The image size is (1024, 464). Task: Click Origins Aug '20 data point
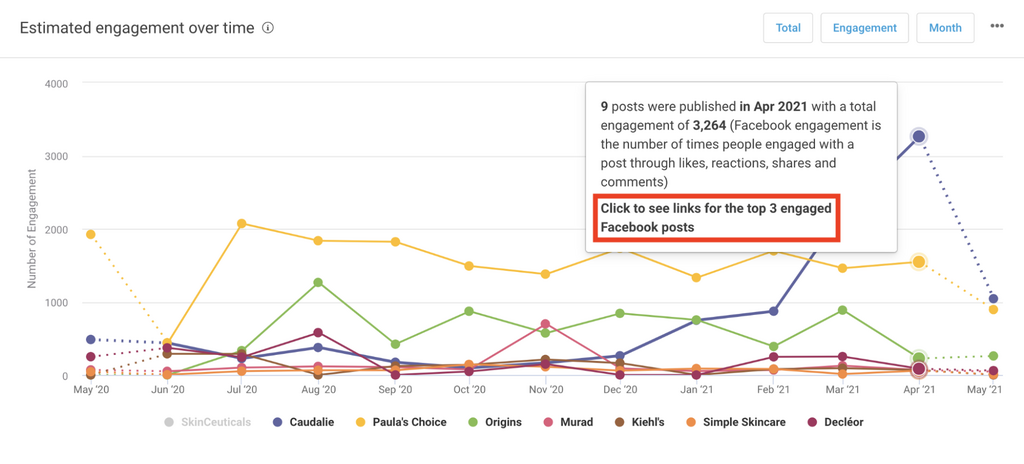pos(318,283)
